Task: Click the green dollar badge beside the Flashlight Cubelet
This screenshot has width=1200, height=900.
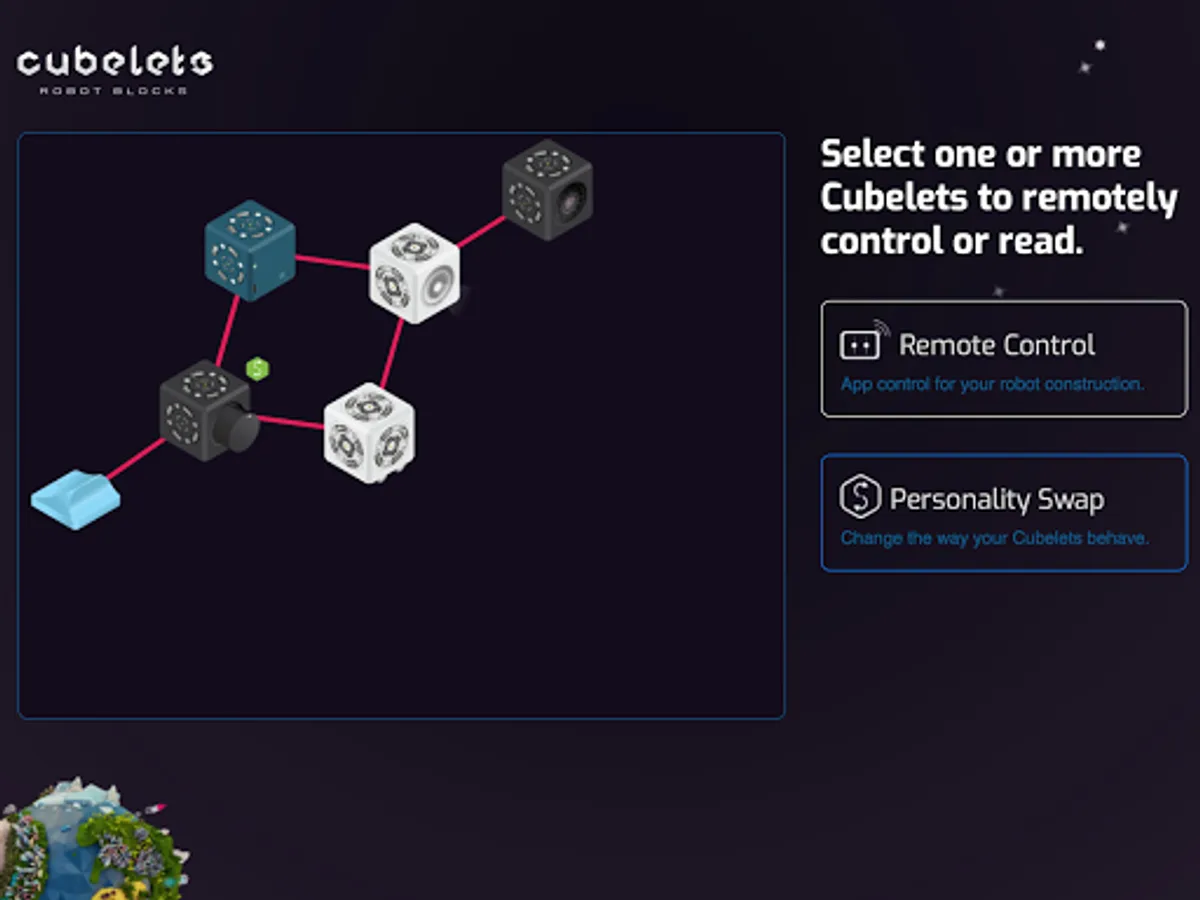Action: 256,369
